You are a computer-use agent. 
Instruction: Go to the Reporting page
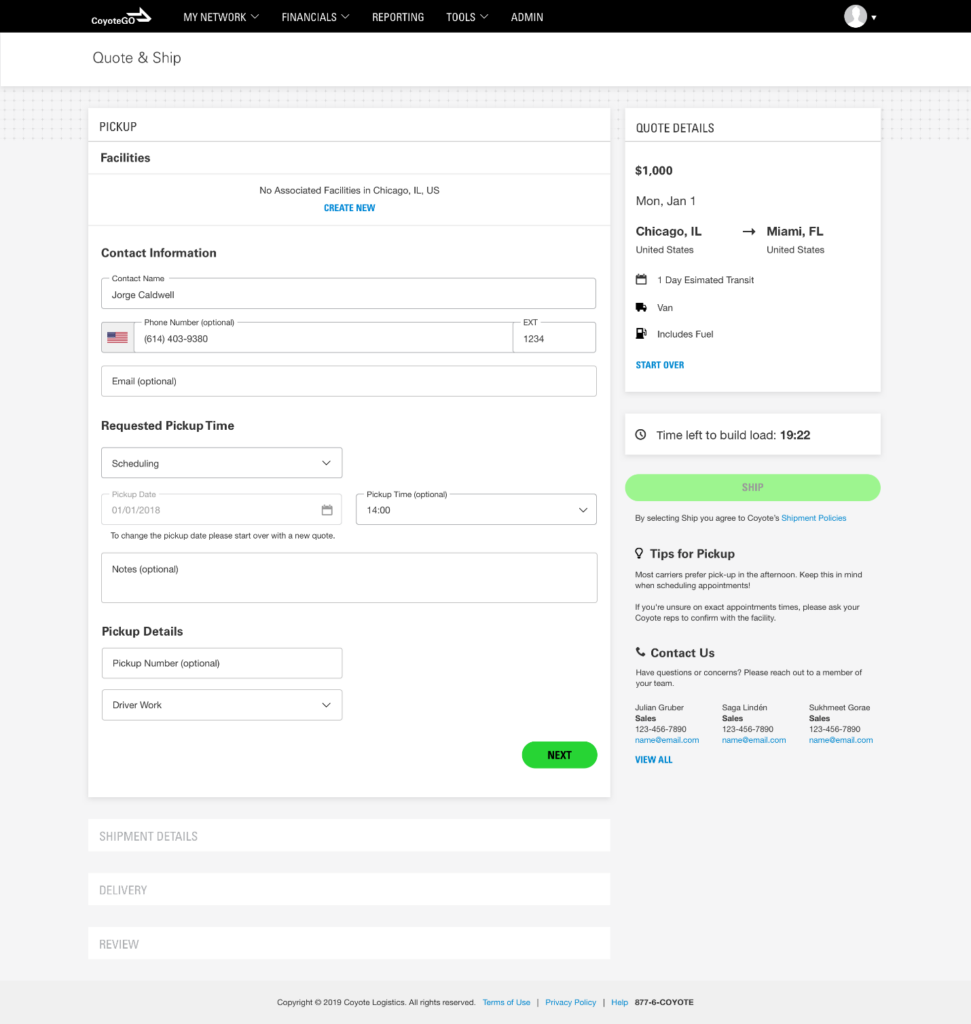point(398,17)
